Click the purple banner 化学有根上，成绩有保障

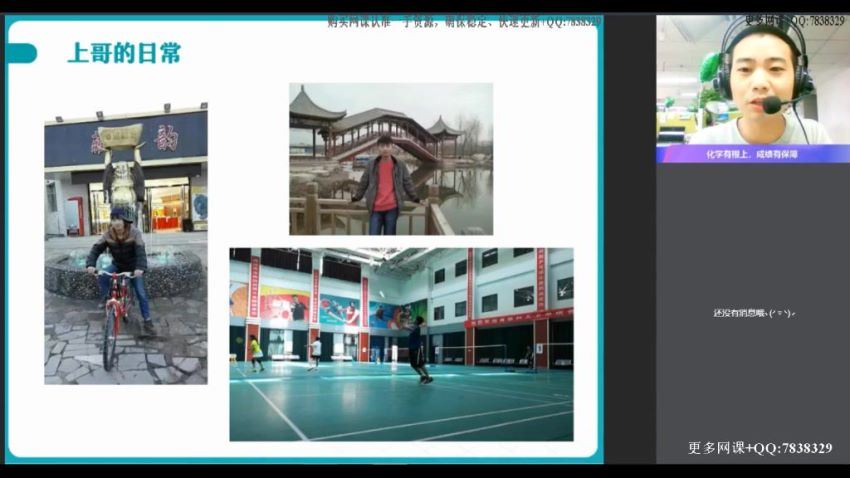753,154
